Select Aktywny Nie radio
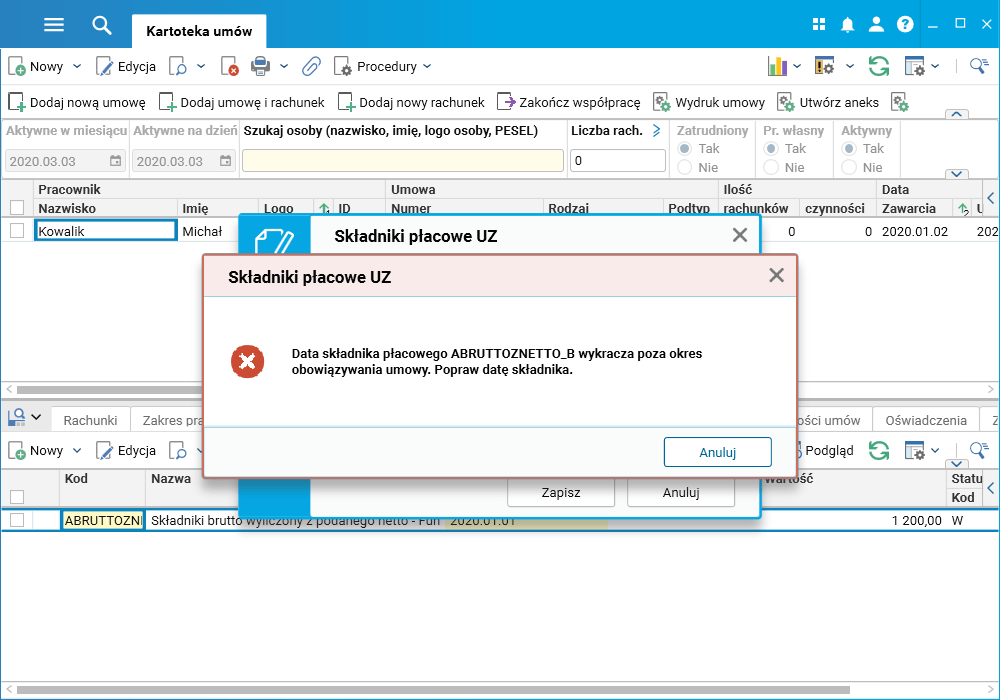 coord(849,168)
